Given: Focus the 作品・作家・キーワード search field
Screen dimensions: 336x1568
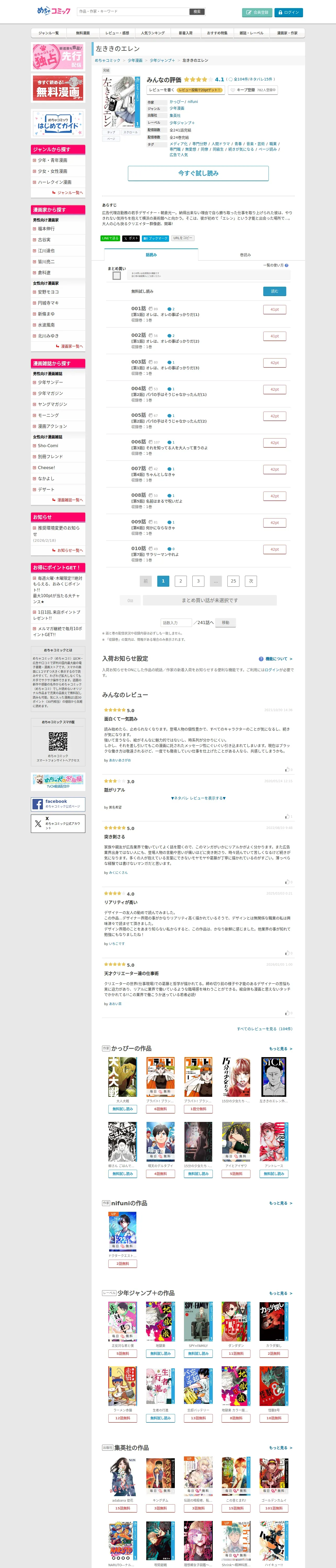Looking at the screenshot, I should pos(133,11).
